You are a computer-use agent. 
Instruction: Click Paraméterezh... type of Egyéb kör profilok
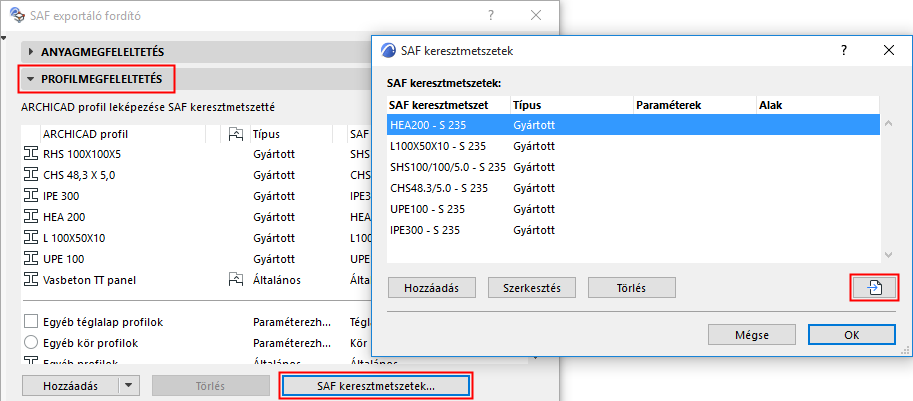coord(292,342)
